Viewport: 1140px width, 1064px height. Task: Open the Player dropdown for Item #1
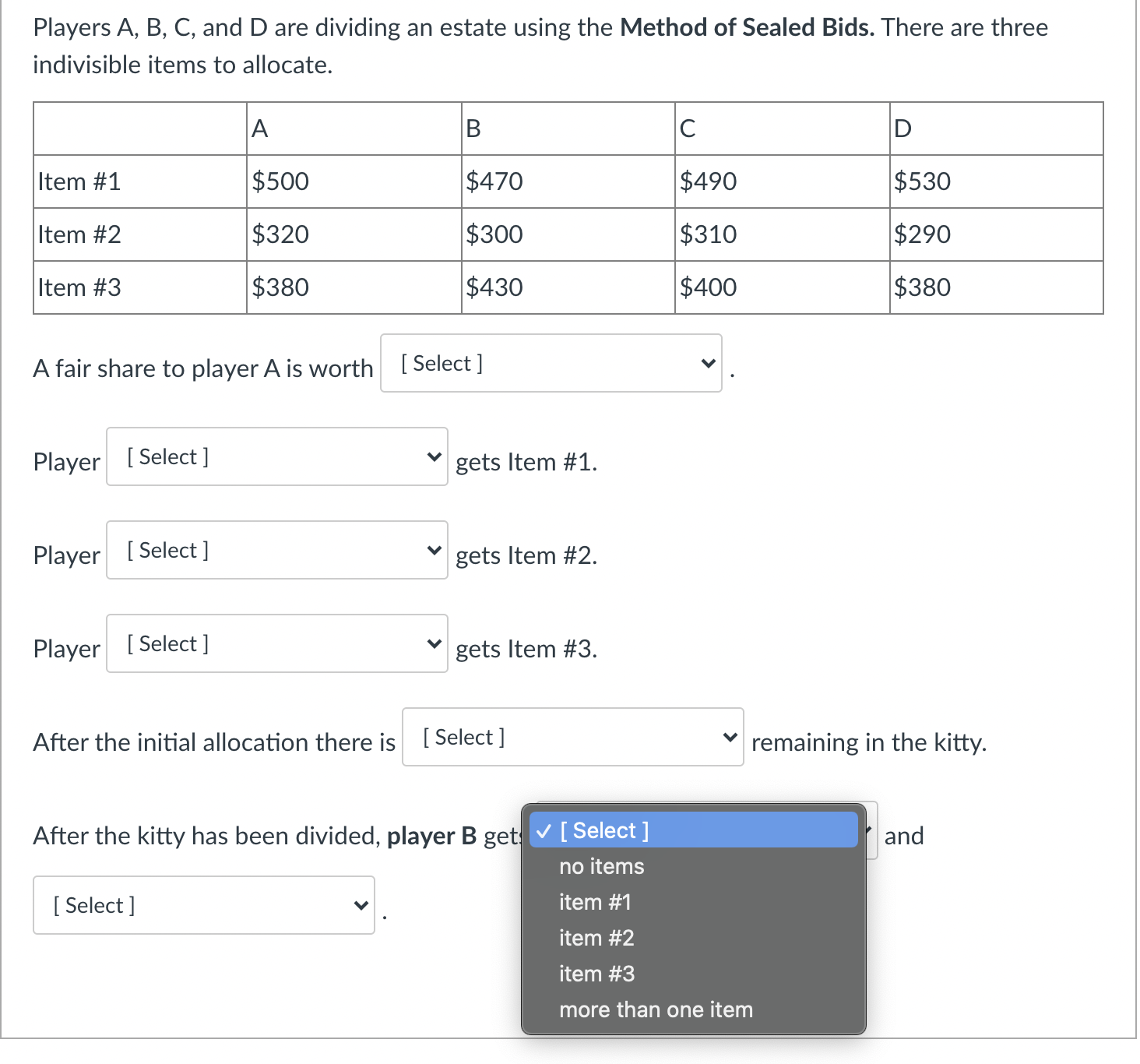pyautogui.click(x=276, y=456)
